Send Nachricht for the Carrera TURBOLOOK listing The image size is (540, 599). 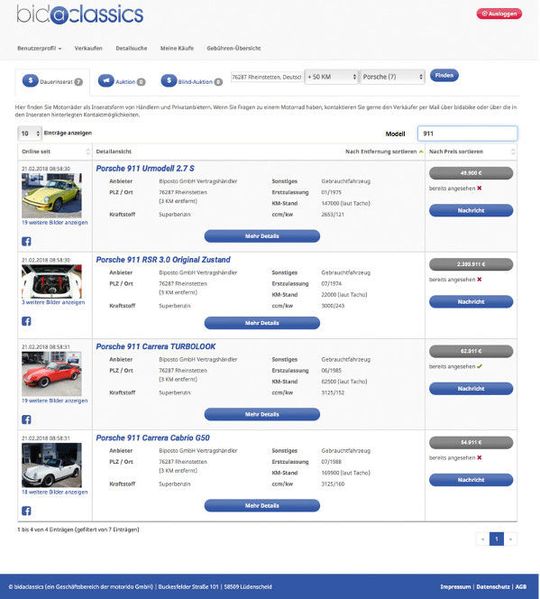click(x=471, y=389)
